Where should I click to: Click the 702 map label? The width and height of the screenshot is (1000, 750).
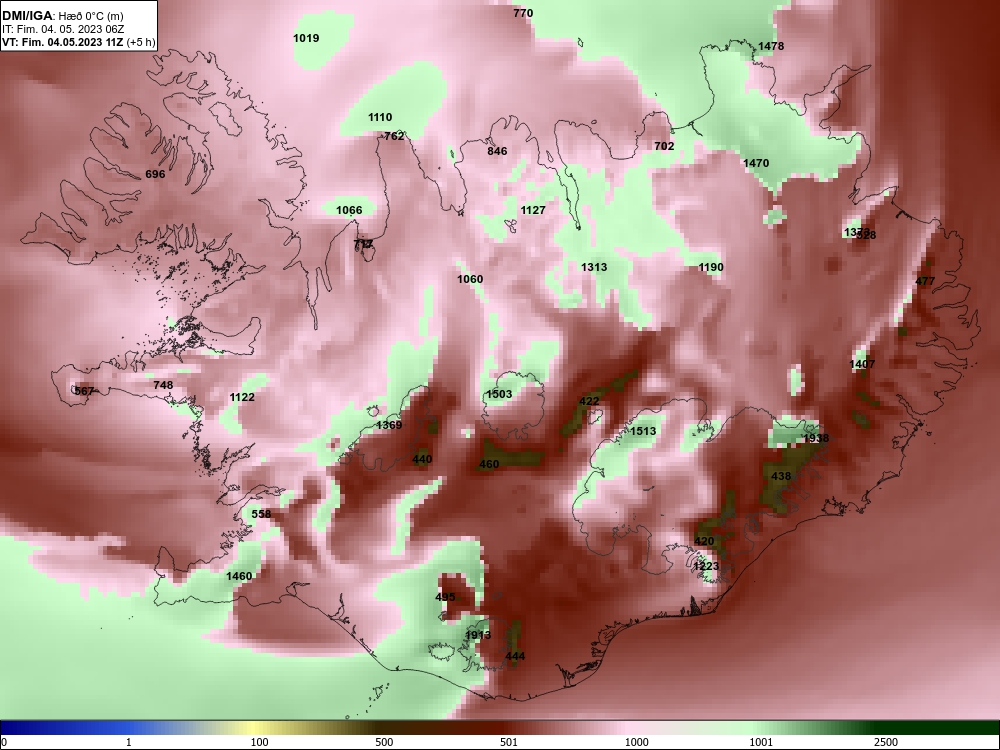pos(664,146)
